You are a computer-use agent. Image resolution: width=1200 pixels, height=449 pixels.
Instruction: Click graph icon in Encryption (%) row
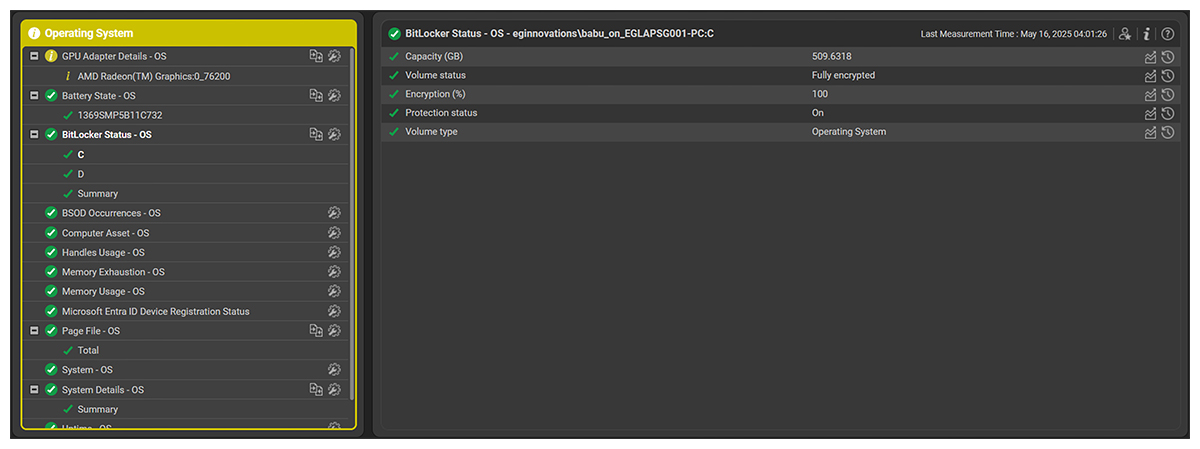1150,95
